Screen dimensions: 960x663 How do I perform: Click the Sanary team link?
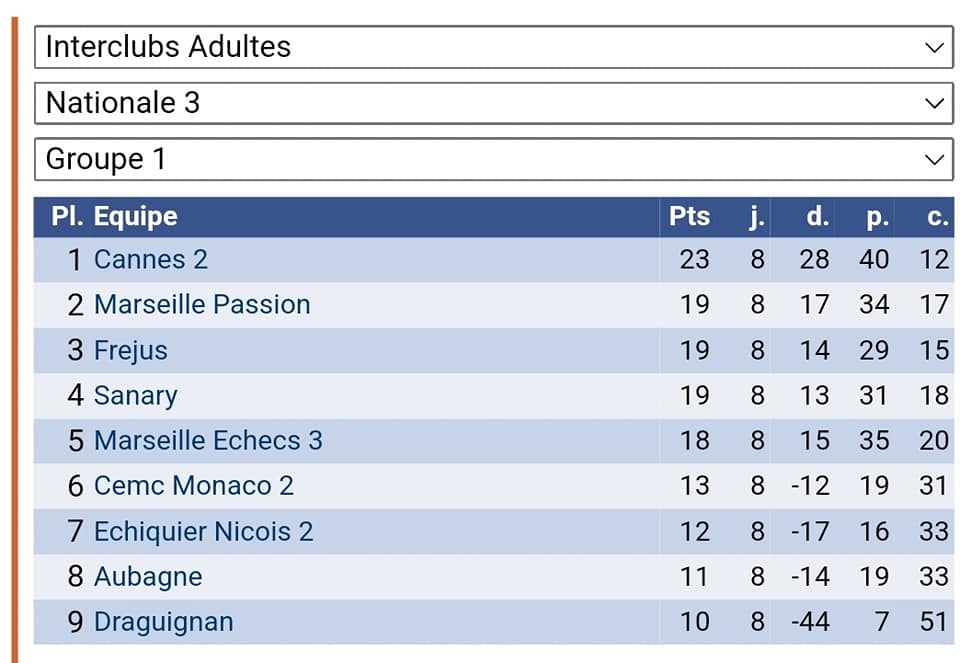coord(135,396)
